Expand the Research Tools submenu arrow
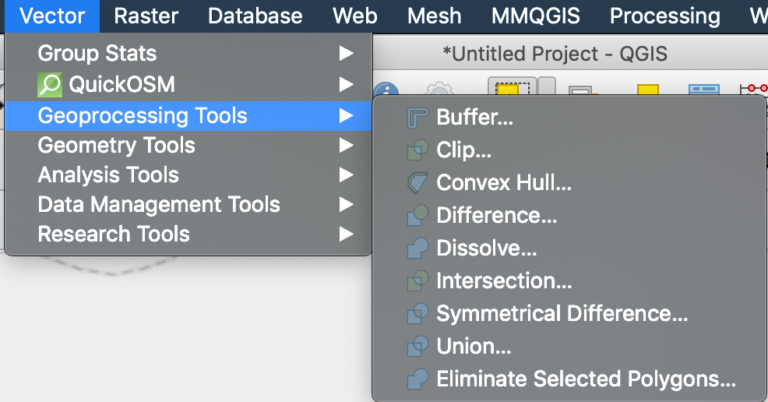This screenshot has height=402, width=768. tap(346, 234)
